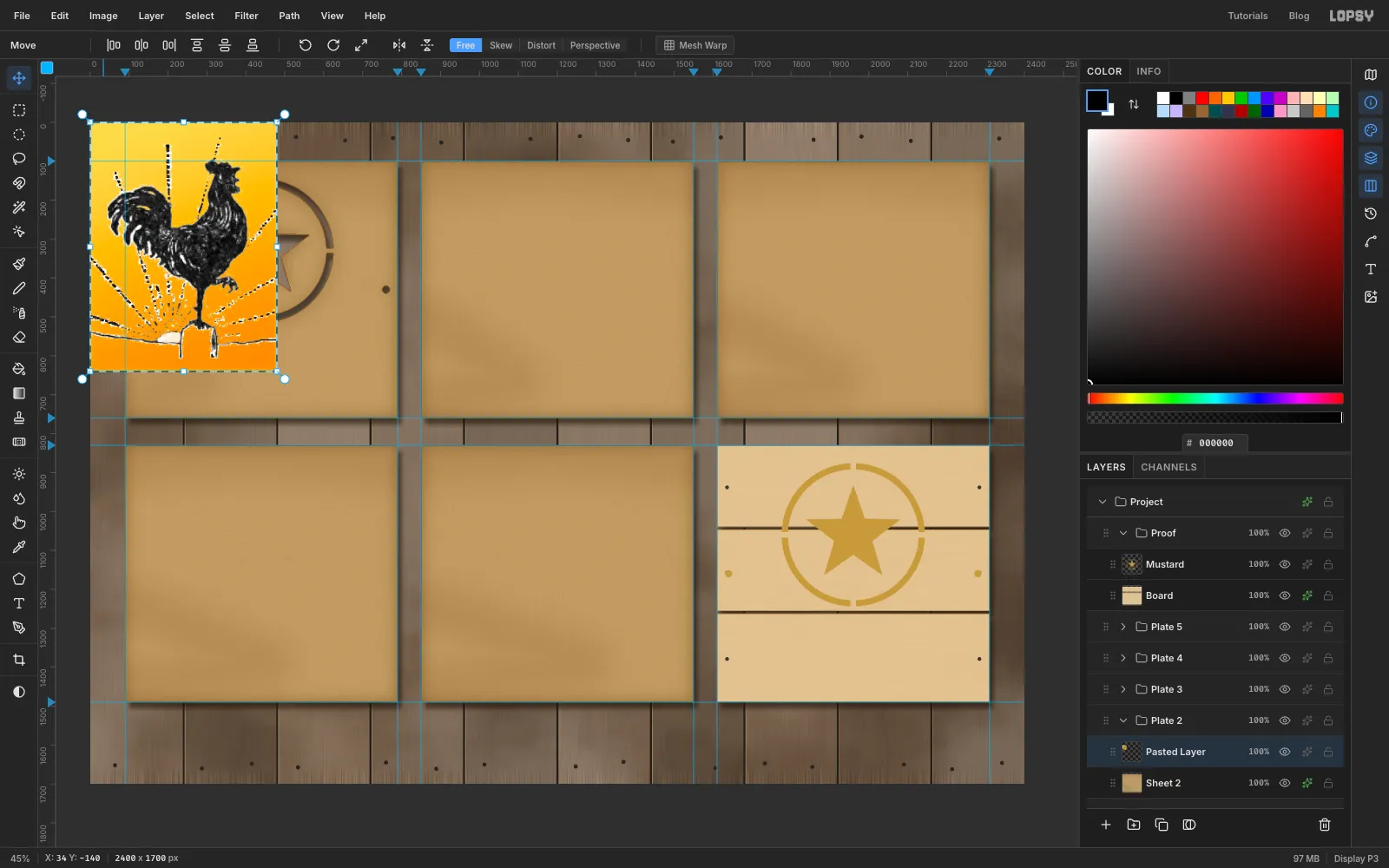Select the pencil tool
The height and width of the screenshot is (868, 1389).
point(19,288)
